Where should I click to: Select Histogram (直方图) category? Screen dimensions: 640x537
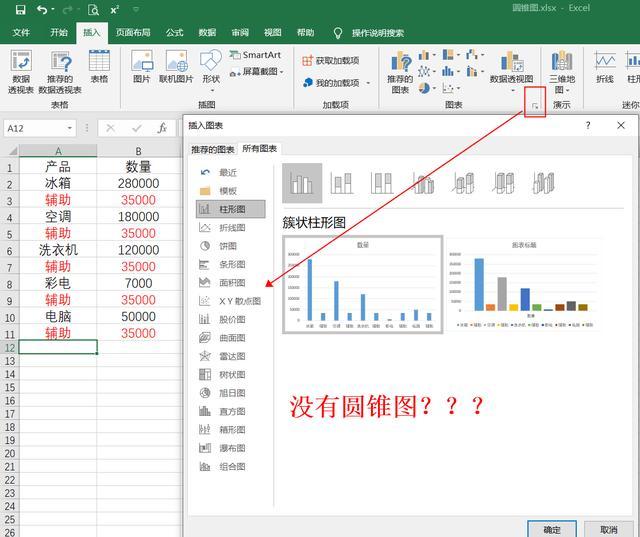pyautogui.click(x=231, y=411)
